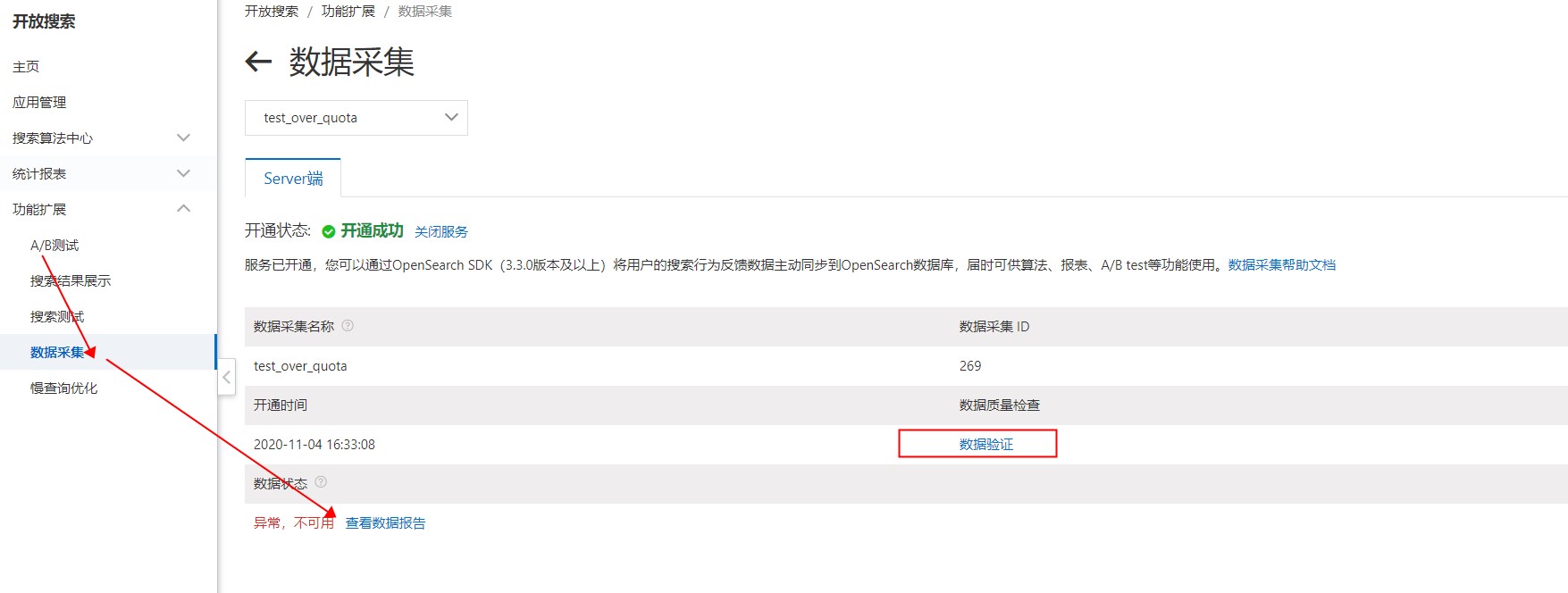Screen dimensions: 1568x593
Task: Select 慢查询优化 in the sidebar
Action: [x=64, y=388]
